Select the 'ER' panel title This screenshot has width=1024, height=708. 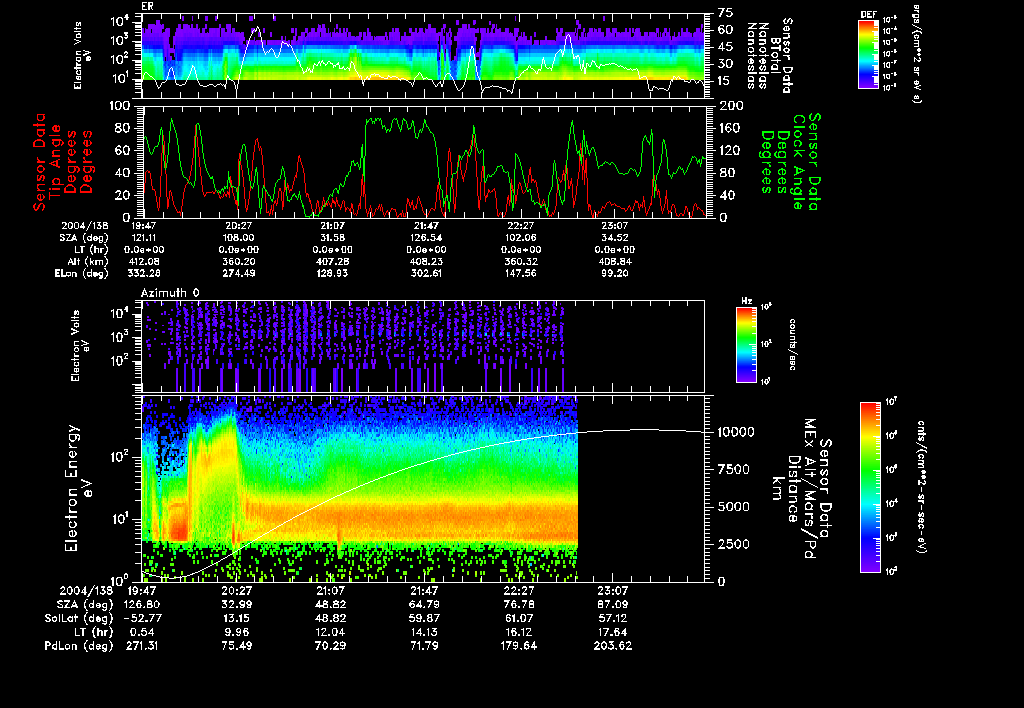[147, 7]
